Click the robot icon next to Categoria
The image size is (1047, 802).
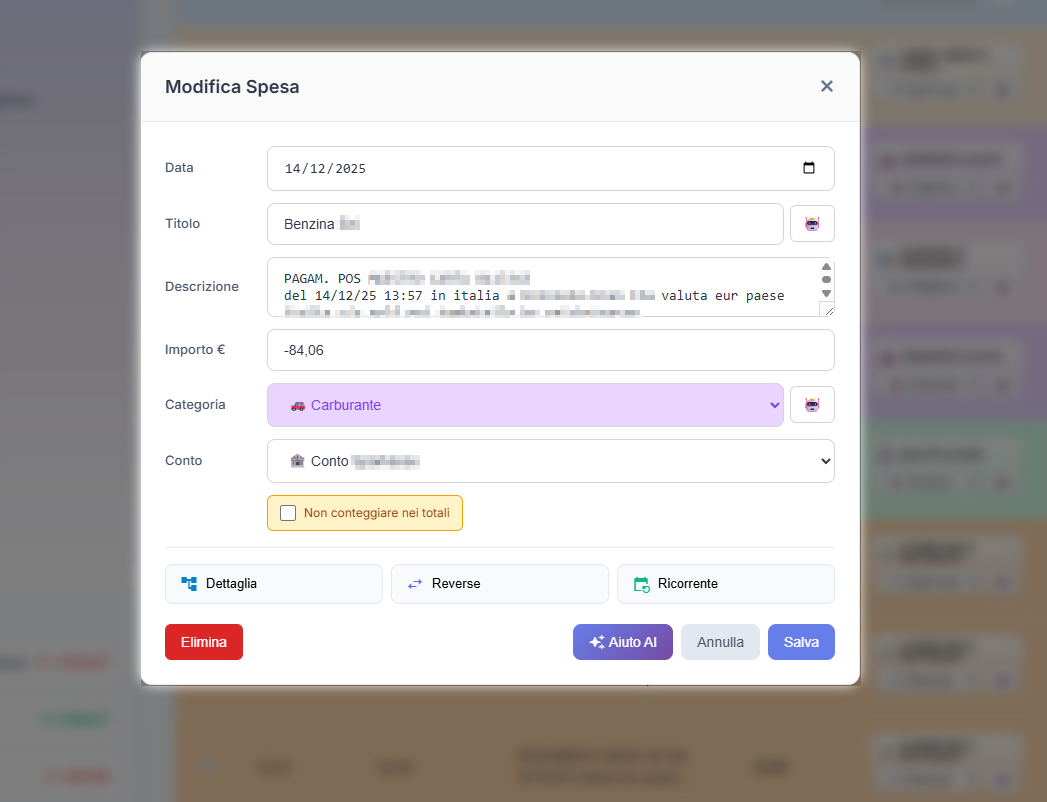pyautogui.click(x=812, y=405)
